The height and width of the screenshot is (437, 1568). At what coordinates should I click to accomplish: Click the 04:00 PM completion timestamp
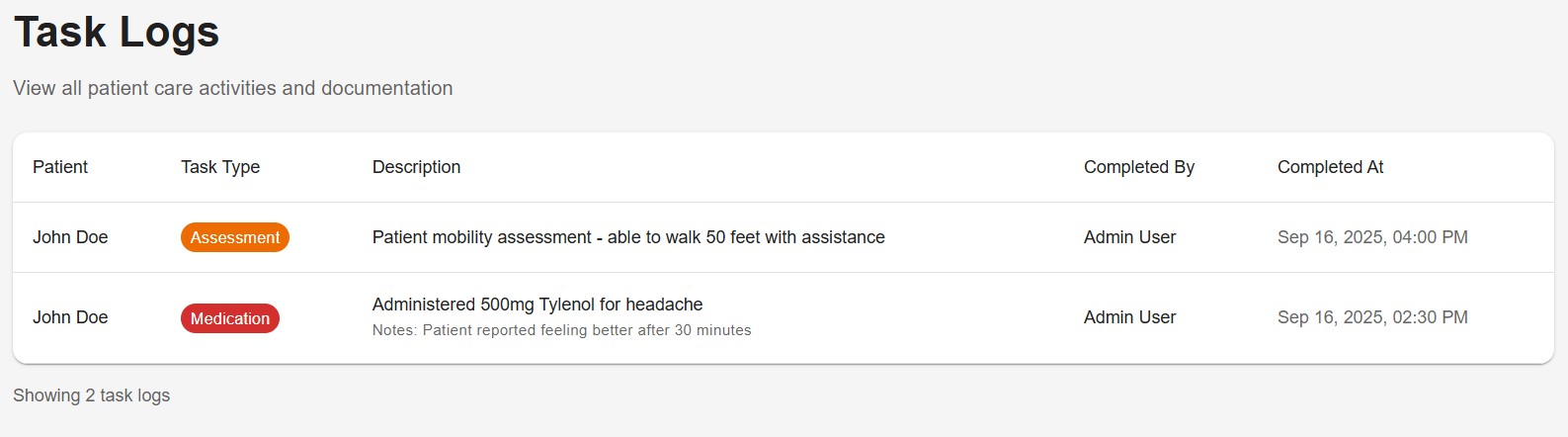[x=1372, y=237]
